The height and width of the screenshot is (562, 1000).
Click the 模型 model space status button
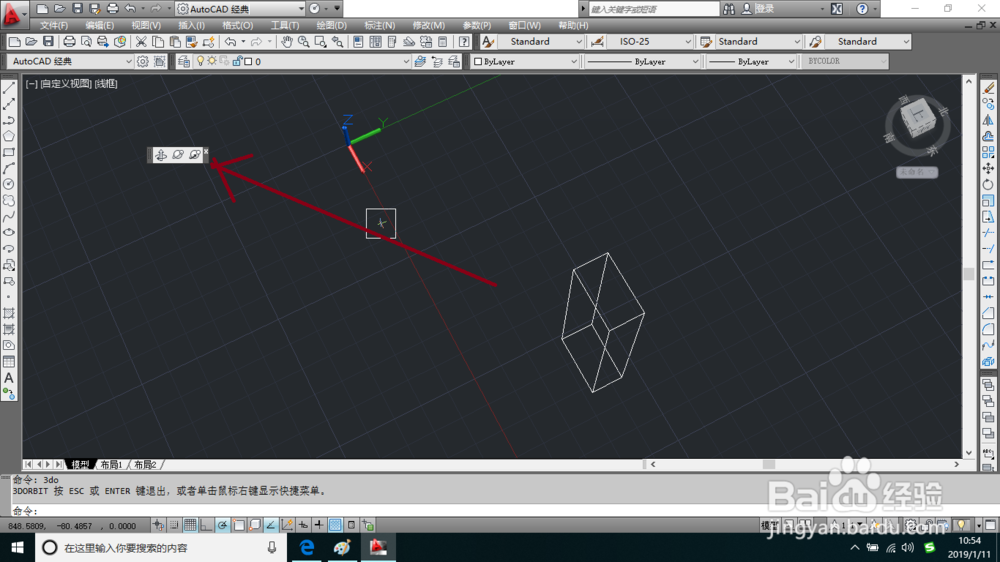pos(768,525)
